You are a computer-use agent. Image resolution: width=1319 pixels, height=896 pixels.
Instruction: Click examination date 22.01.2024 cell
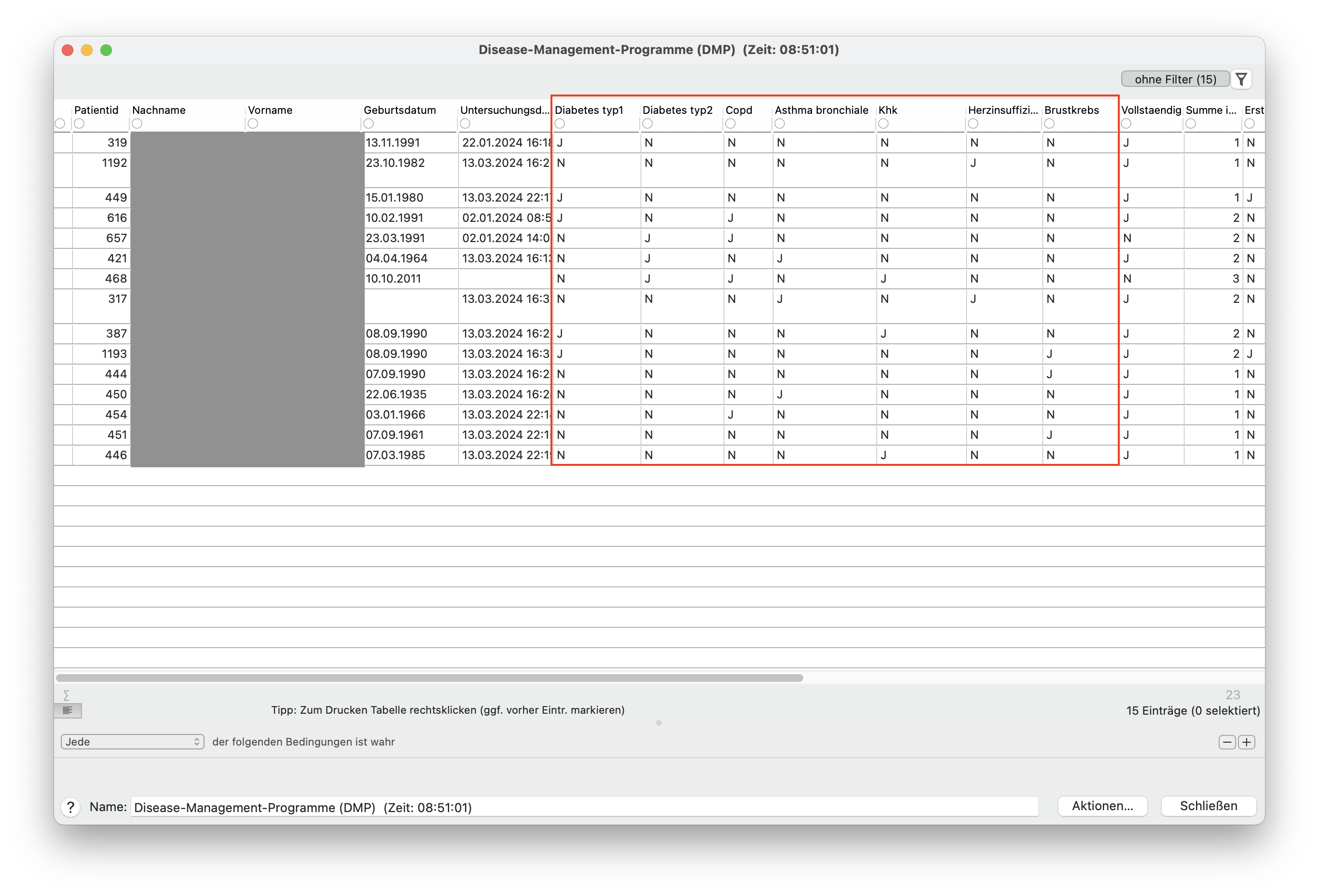pyautogui.click(x=506, y=143)
